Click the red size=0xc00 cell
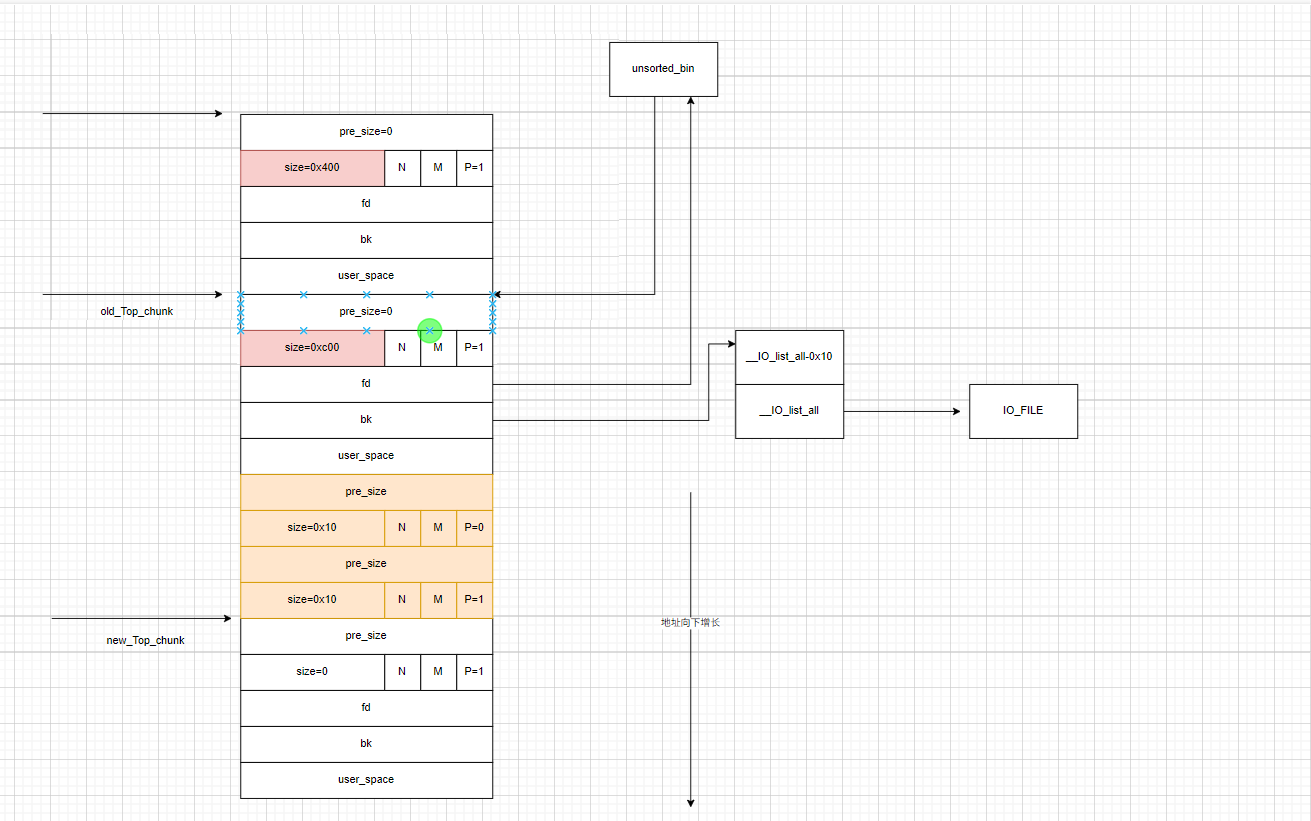This screenshot has width=1311, height=821. (312, 348)
